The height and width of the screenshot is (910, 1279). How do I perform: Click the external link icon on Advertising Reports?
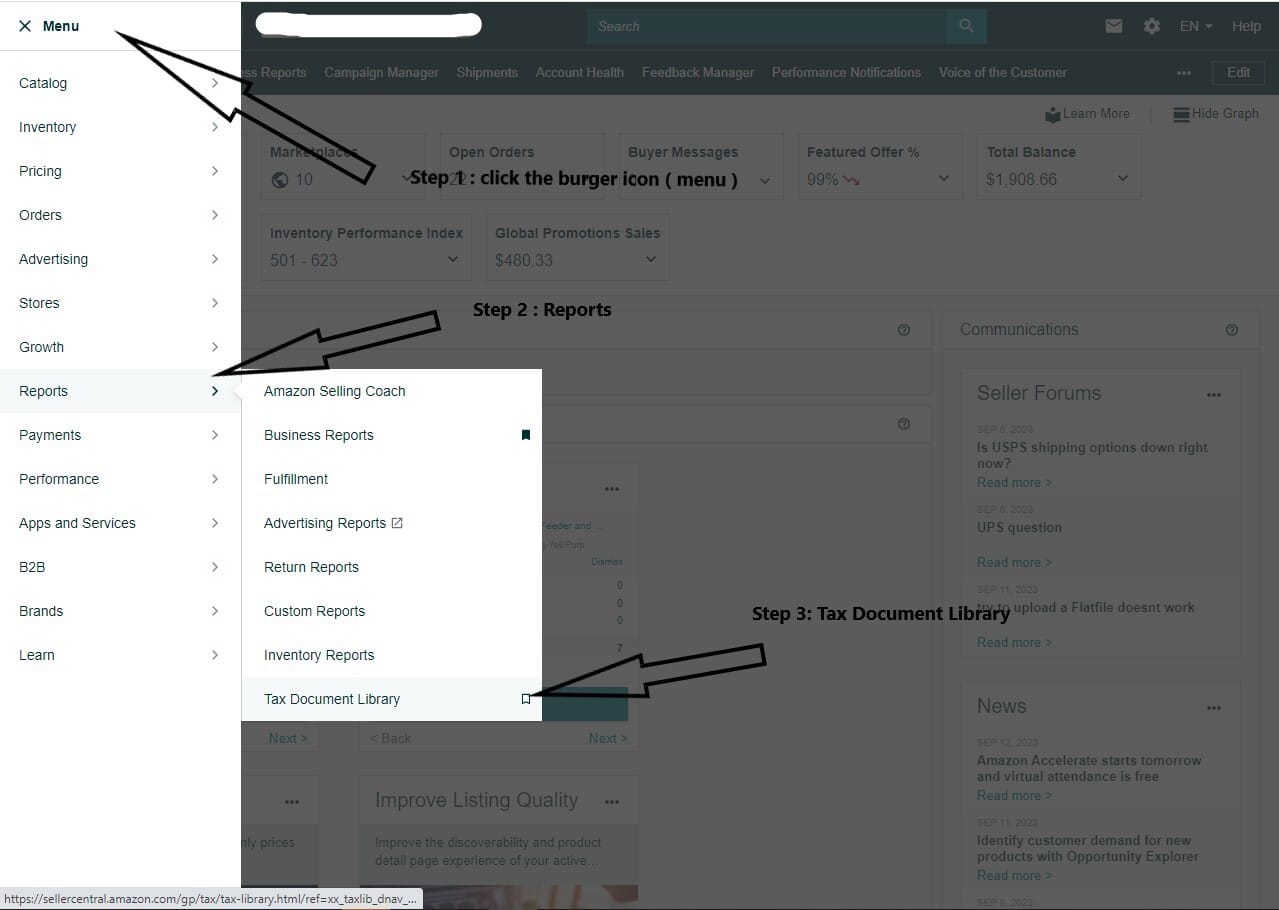tap(397, 523)
